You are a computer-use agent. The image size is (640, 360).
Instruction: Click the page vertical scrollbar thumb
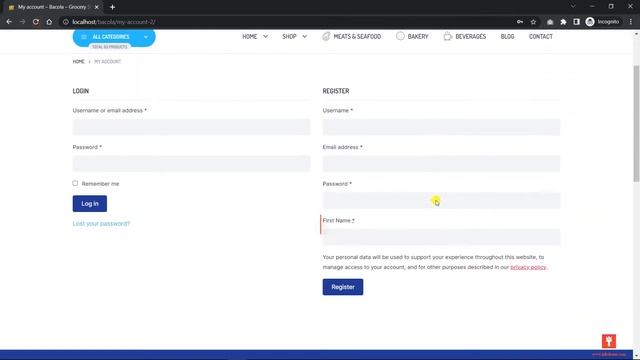click(x=636, y=123)
